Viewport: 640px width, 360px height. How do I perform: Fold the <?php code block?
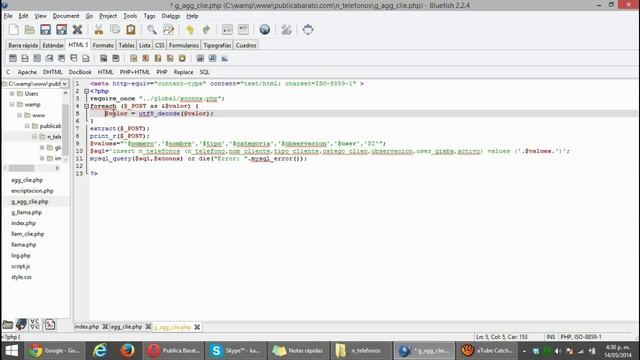[86, 91]
